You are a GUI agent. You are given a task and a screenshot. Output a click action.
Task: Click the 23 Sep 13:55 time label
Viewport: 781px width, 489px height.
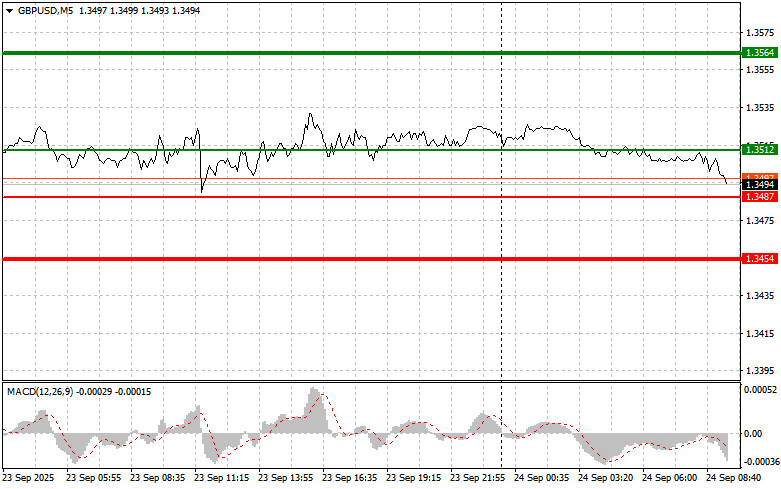tap(285, 478)
